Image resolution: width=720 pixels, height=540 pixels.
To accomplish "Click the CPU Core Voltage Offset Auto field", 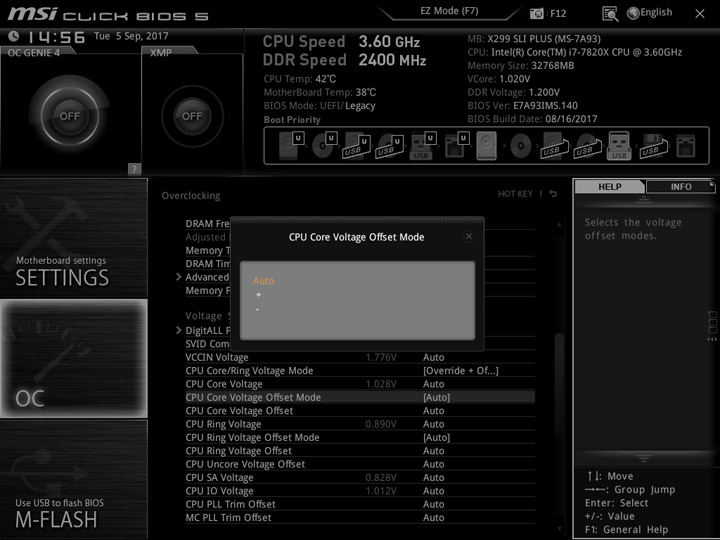I will [433, 411].
